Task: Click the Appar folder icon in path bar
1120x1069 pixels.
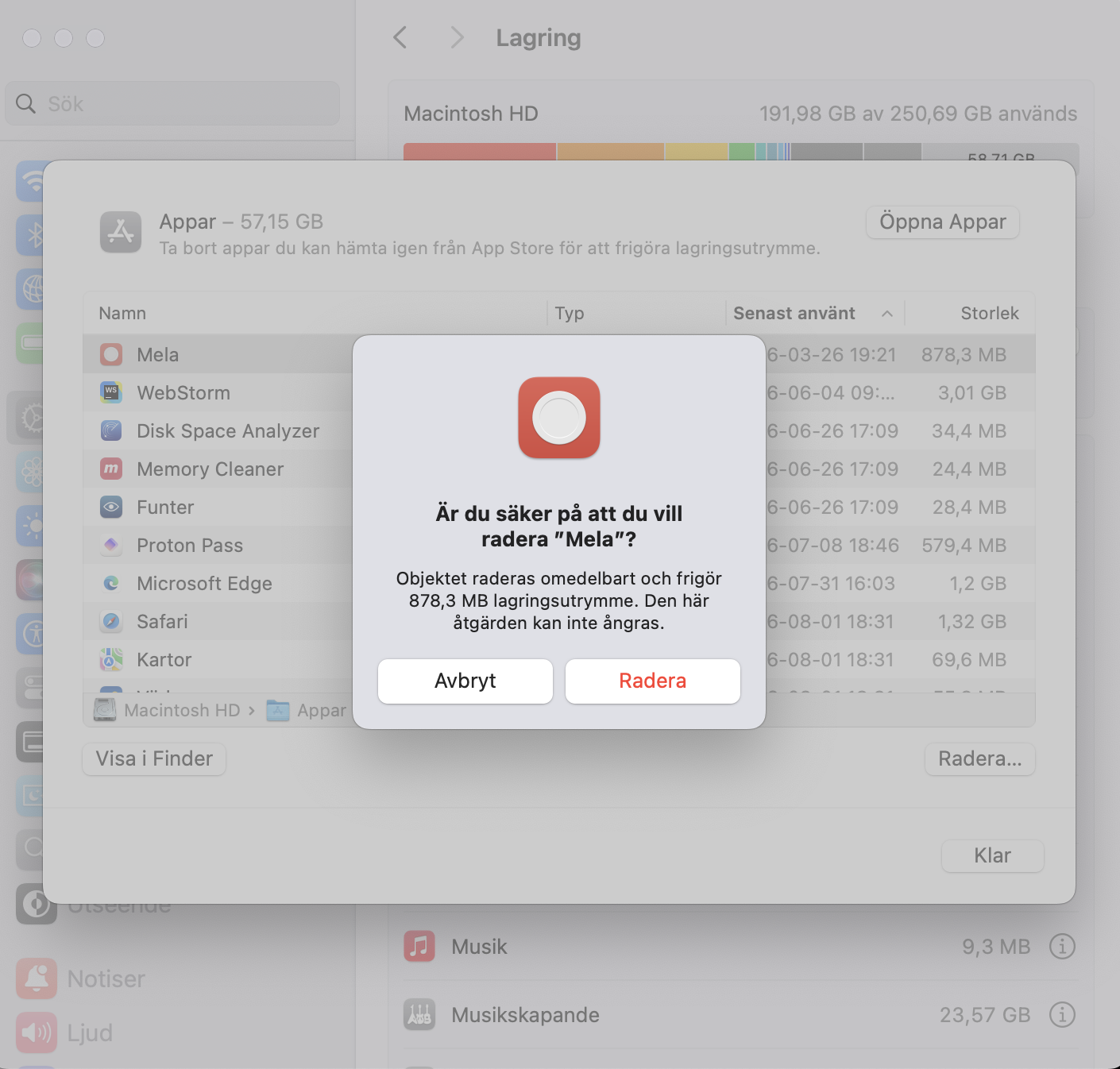Action: point(278,710)
